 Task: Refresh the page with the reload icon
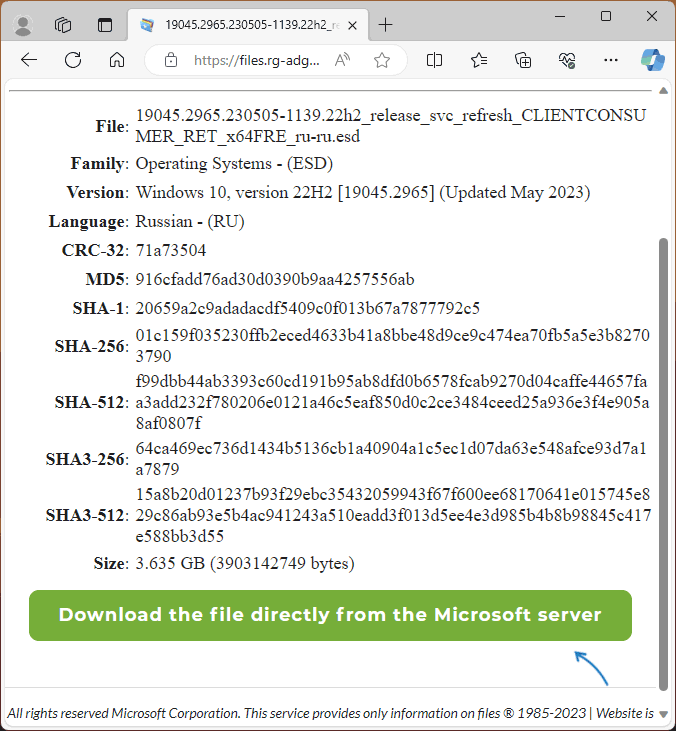click(73, 60)
